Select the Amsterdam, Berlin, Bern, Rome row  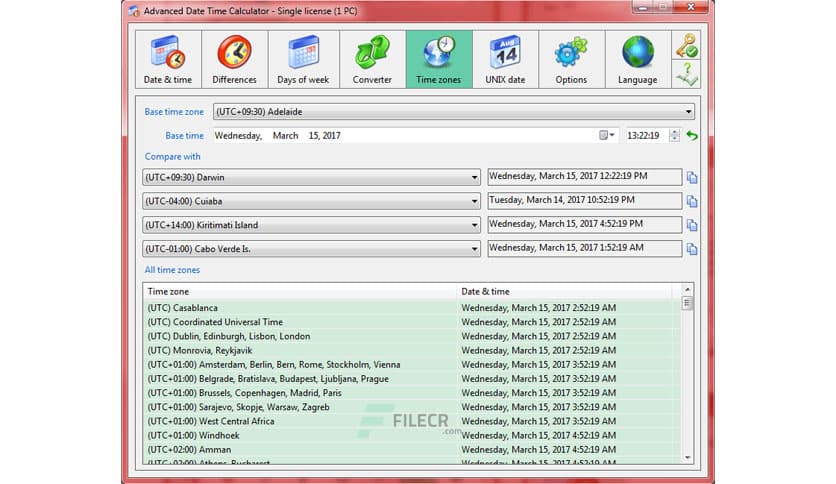click(412, 365)
